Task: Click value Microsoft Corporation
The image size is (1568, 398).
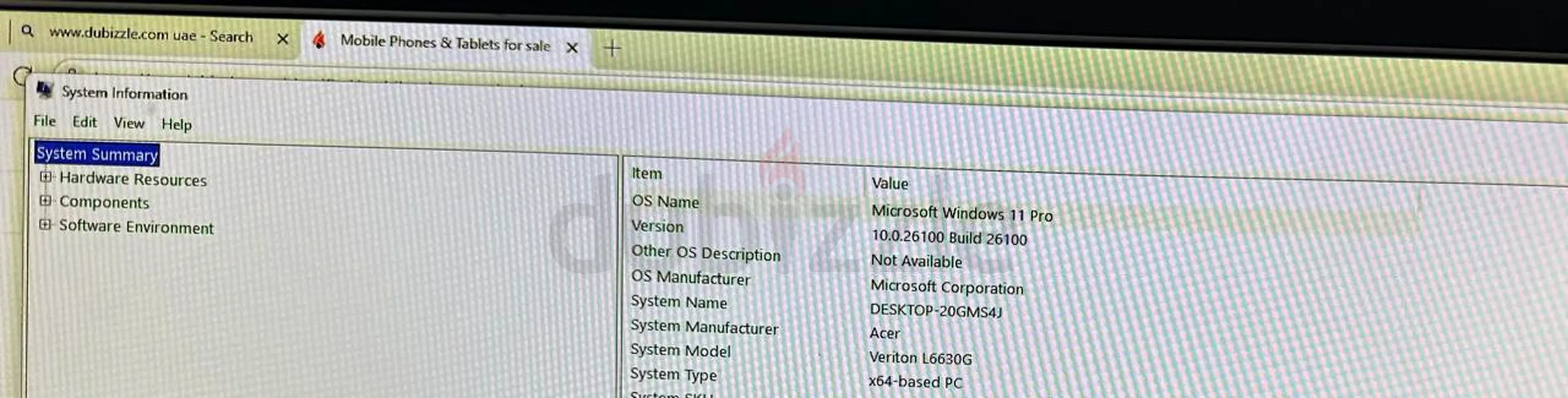Action: pyautogui.click(x=947, y=287)
